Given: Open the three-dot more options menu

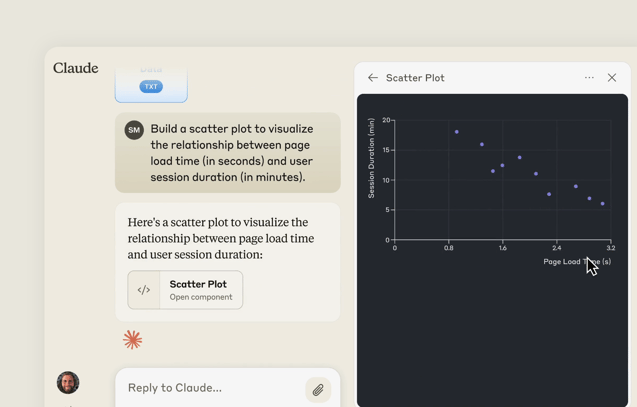Looking at the screenshot, I should [589, 78].
